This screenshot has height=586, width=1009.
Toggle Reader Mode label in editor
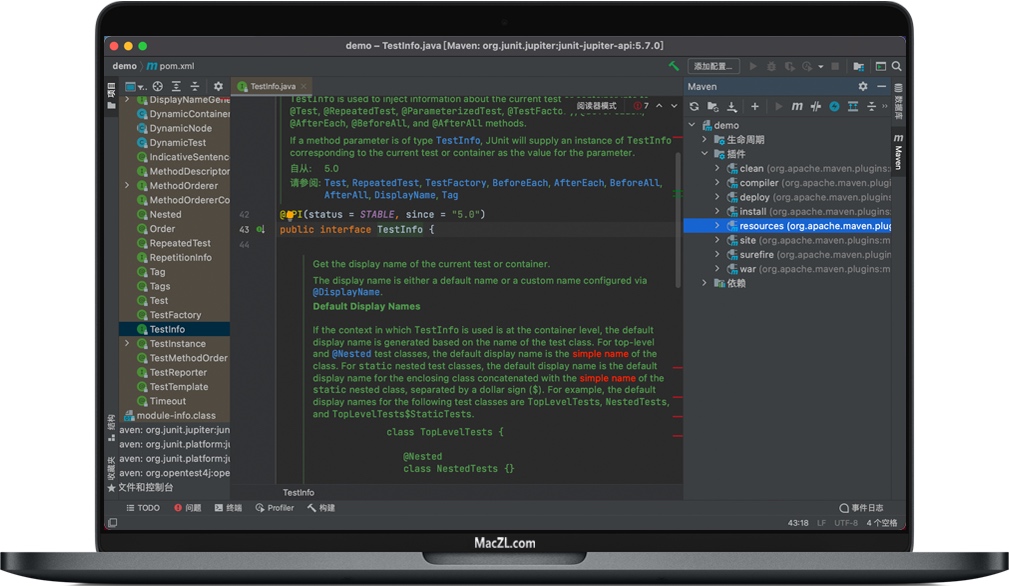coord(597,106)
